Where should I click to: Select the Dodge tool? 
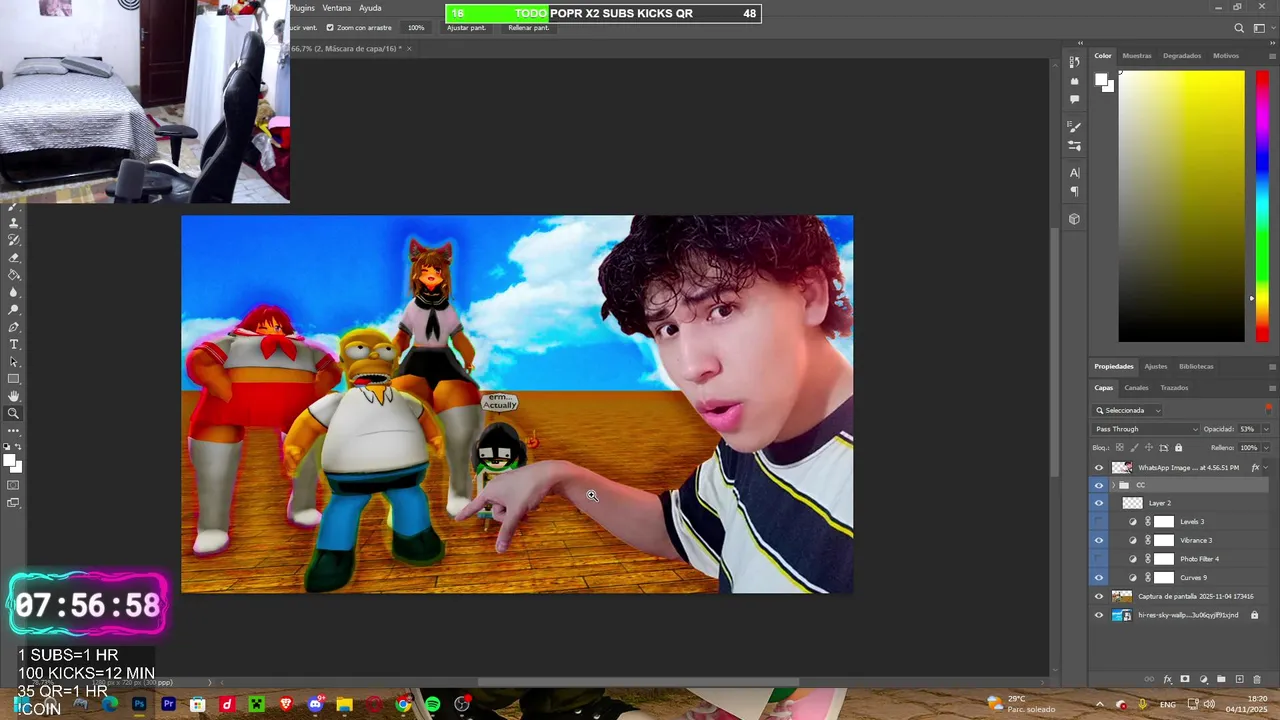click(x=14, y=310)
